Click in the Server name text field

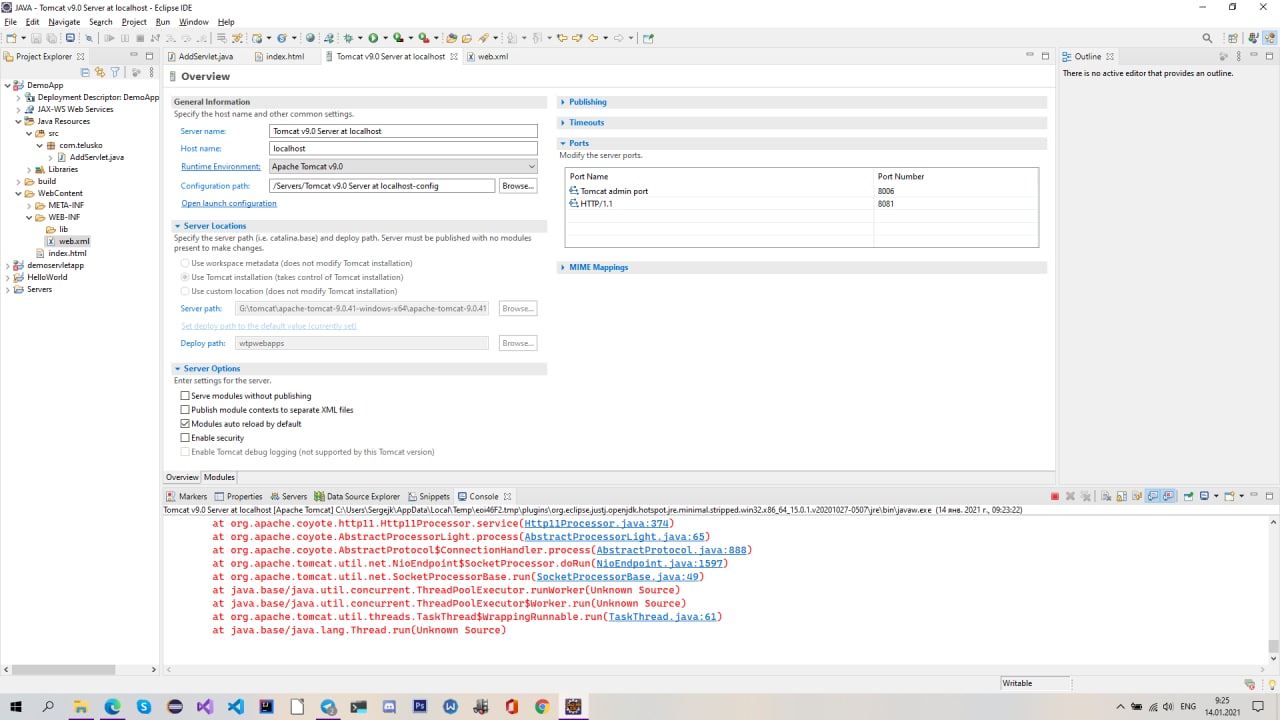coord(404,131)
